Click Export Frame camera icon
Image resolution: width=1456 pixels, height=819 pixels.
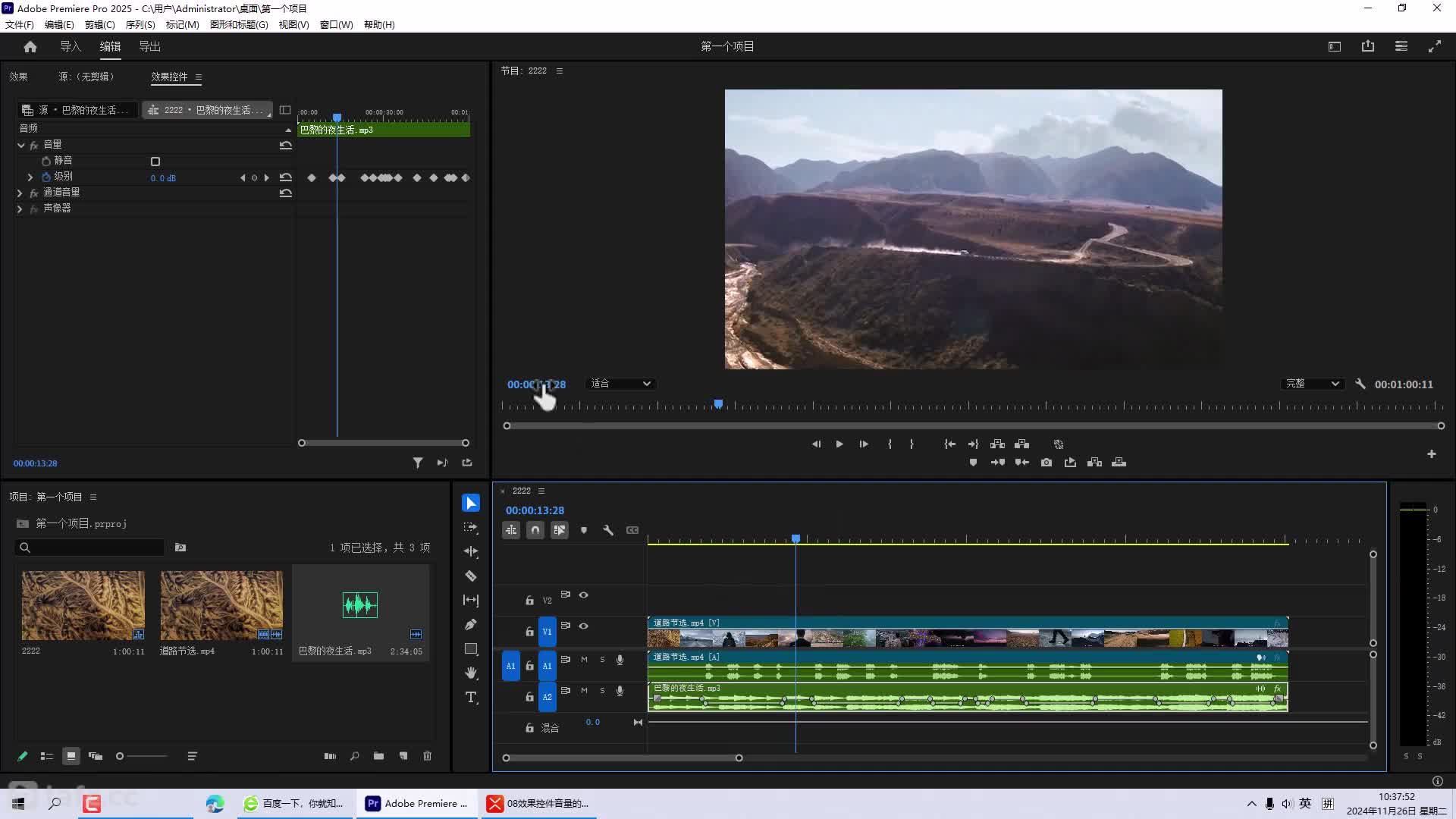tap(1046, 463)
